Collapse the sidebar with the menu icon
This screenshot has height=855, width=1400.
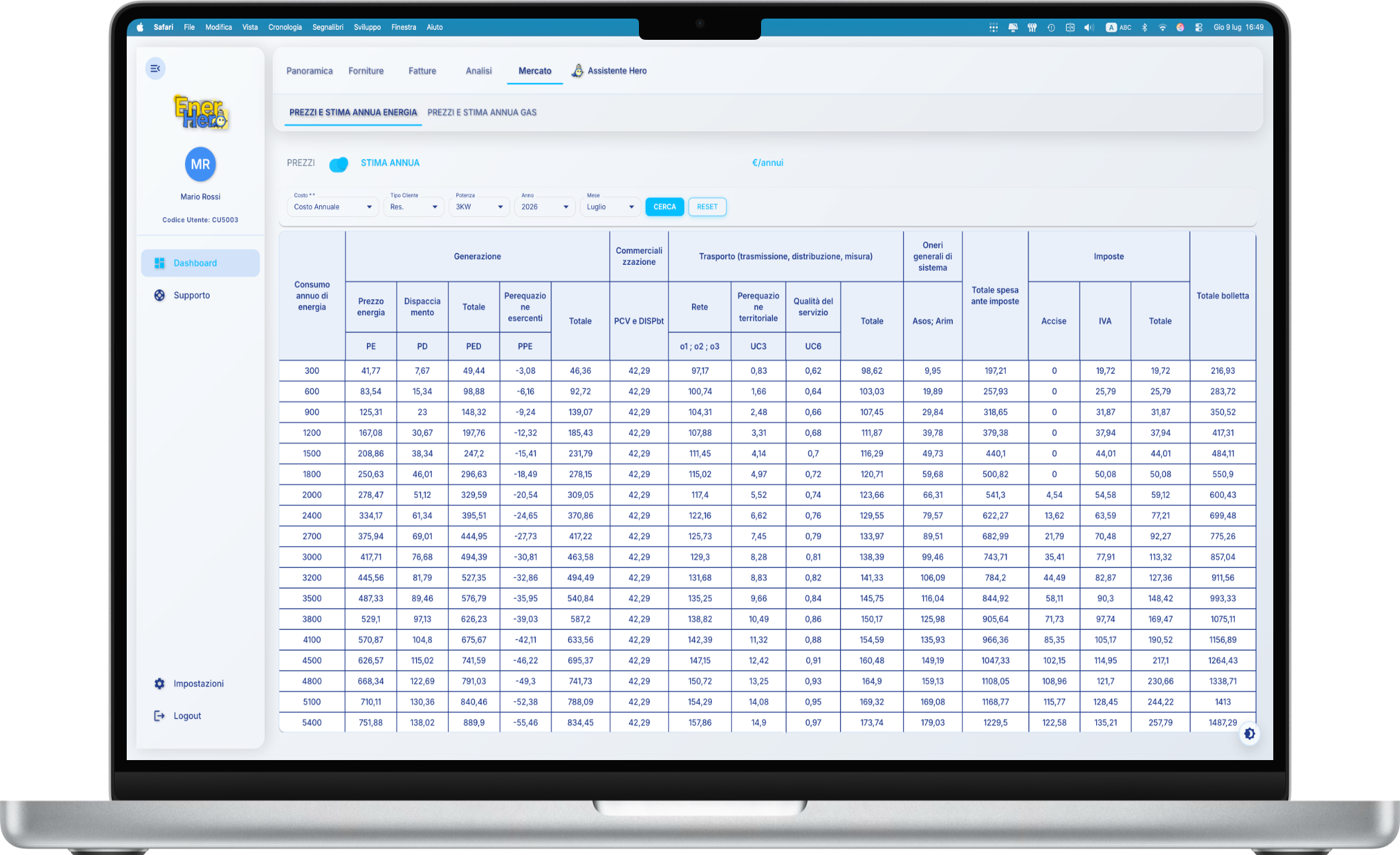(155, 68)
